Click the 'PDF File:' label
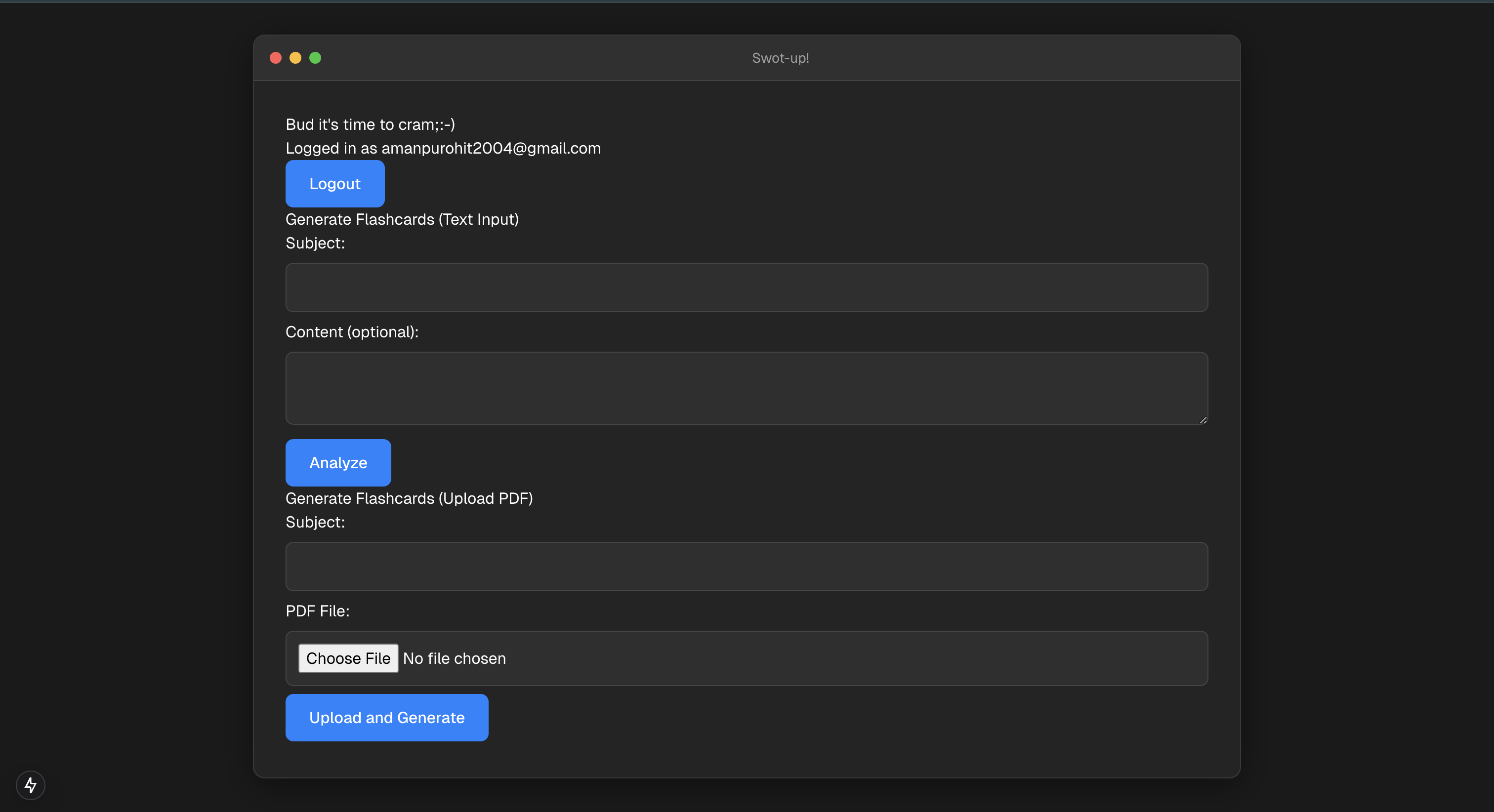 pos(317,611)
